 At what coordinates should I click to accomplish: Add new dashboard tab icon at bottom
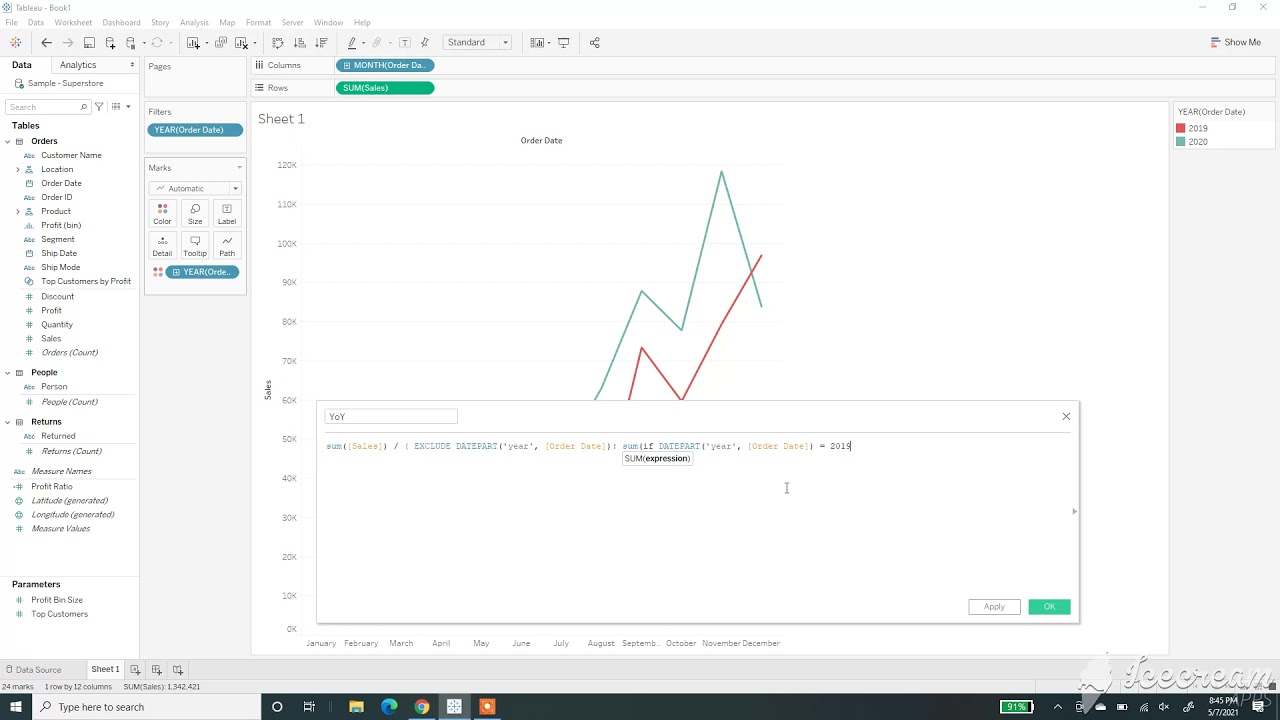click(x=156, y=670)
